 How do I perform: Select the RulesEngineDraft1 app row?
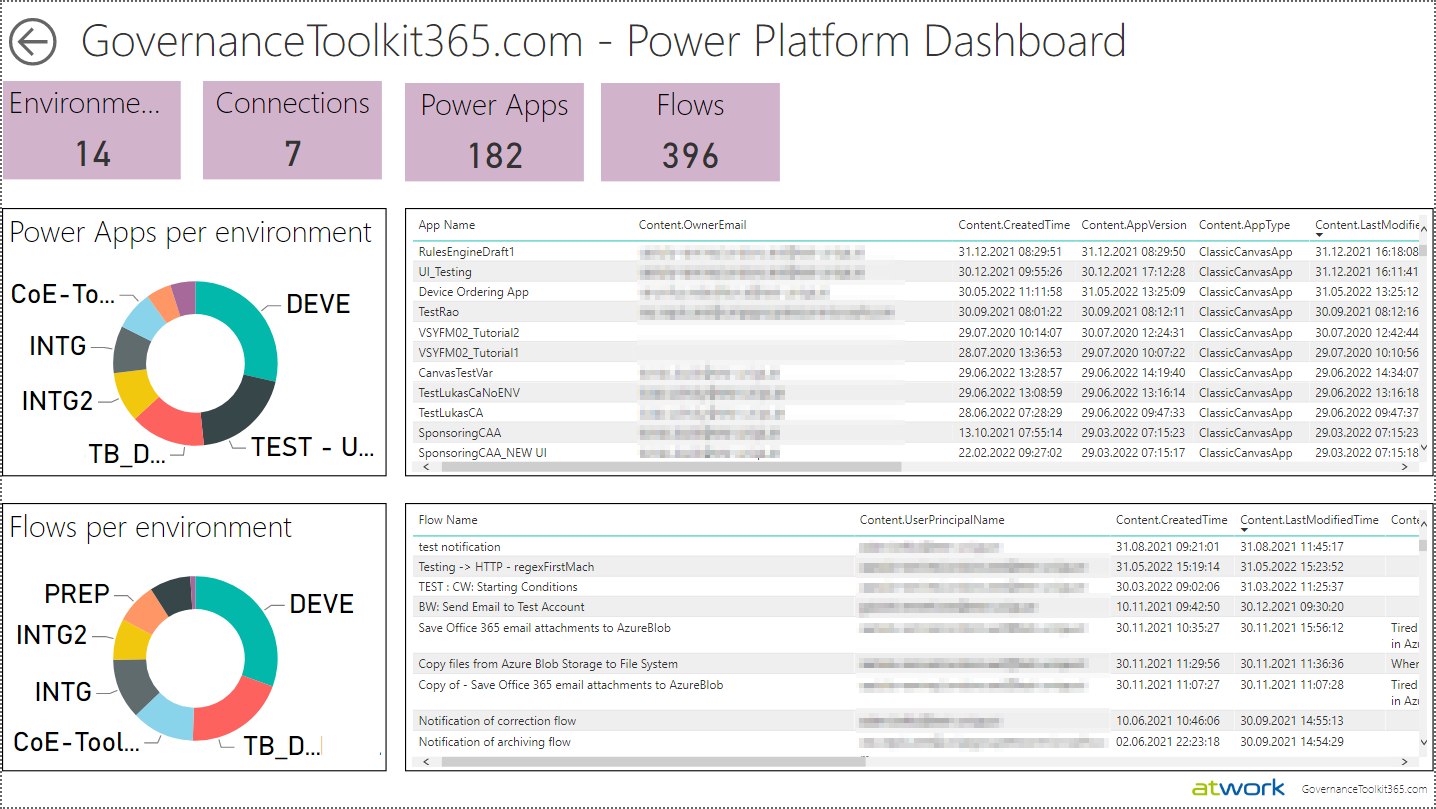(466, 252)
